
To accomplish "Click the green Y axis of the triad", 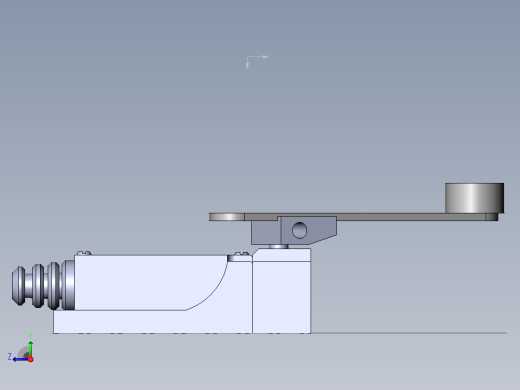I will pos(30,349).
